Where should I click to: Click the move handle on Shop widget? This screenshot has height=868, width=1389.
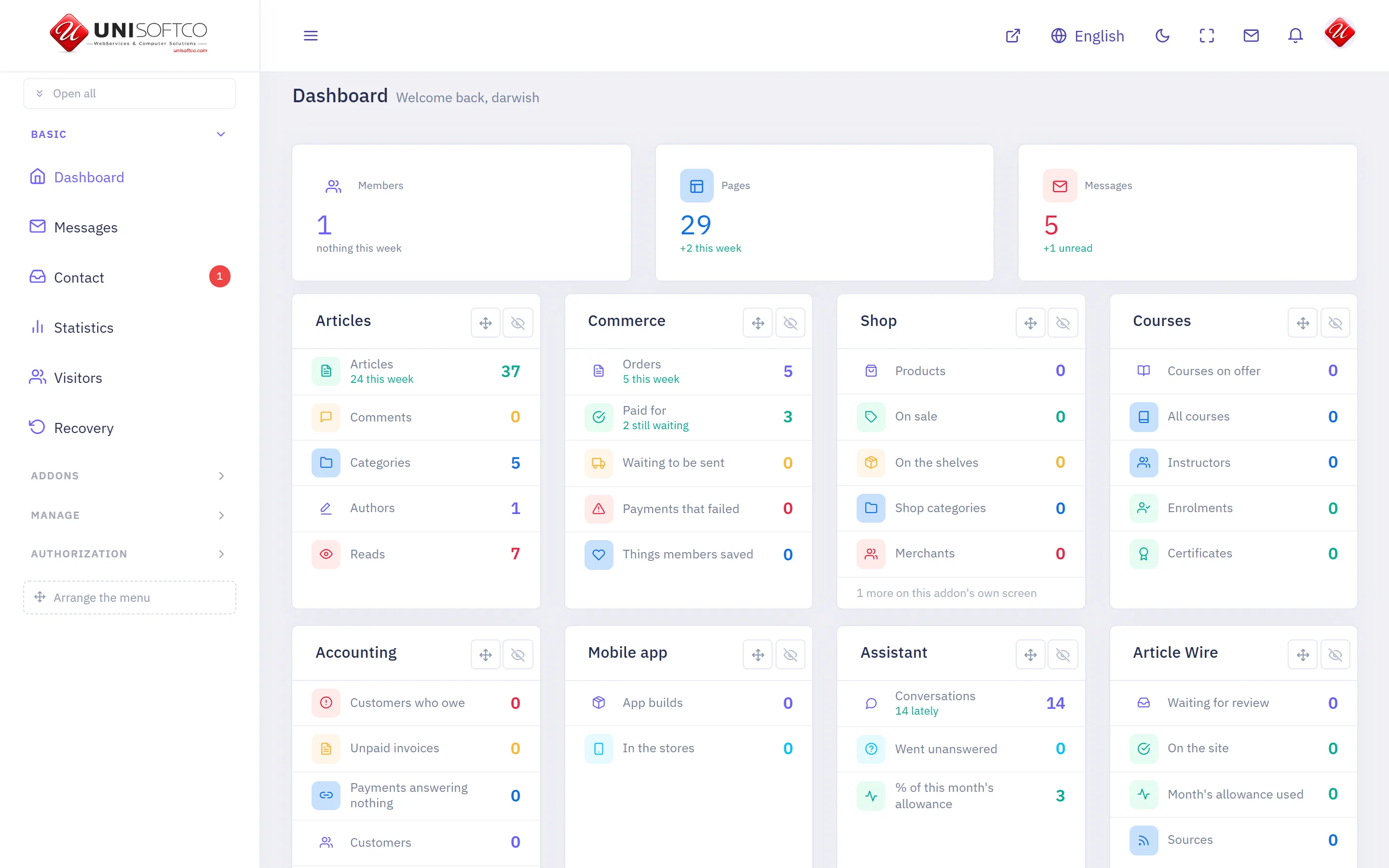click(x=1031, y=323)
